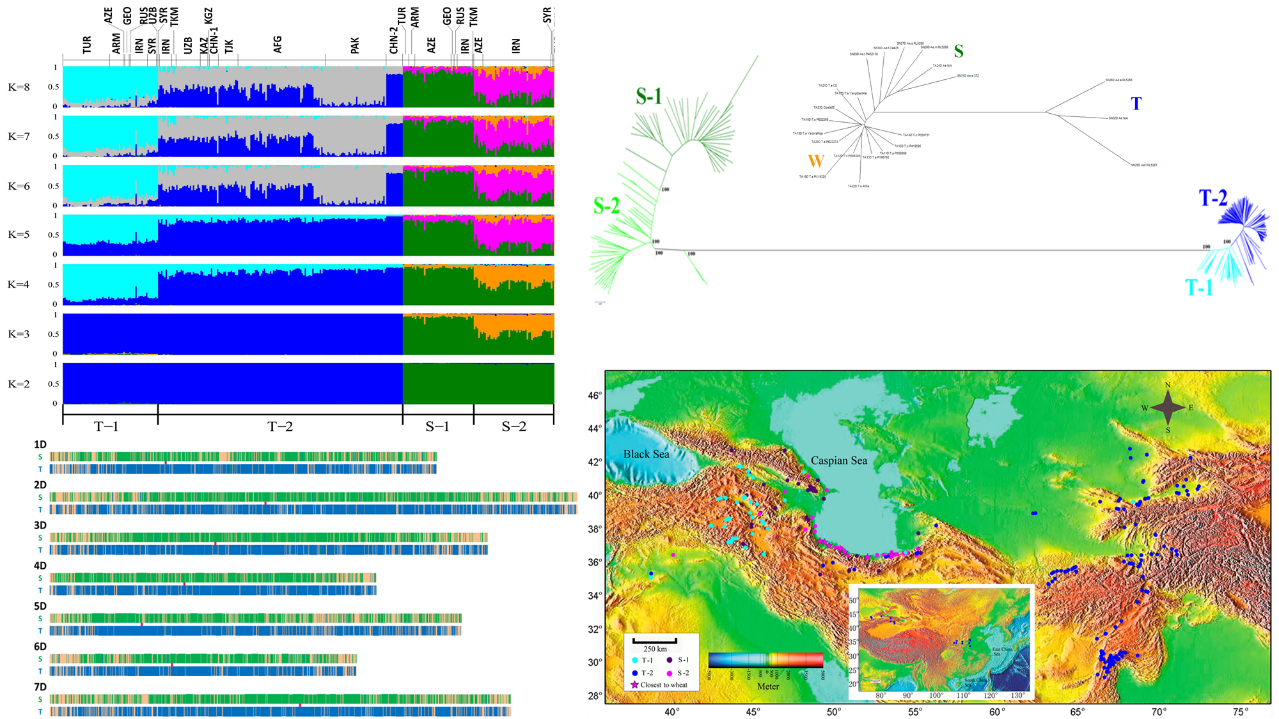
Task: Click the cyan T-1 clade label in tree
Action: (x=1201, y=287)
